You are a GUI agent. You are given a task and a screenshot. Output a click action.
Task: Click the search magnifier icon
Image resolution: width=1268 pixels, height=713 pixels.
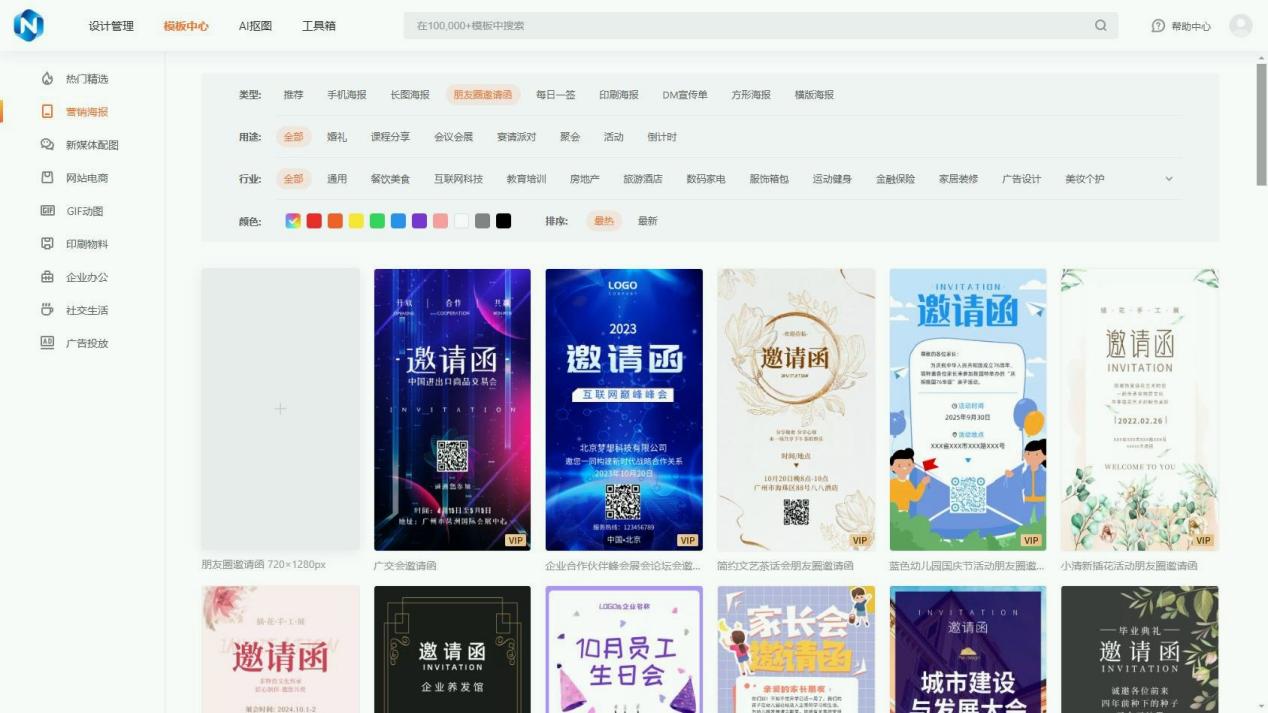pos(1101,26)
